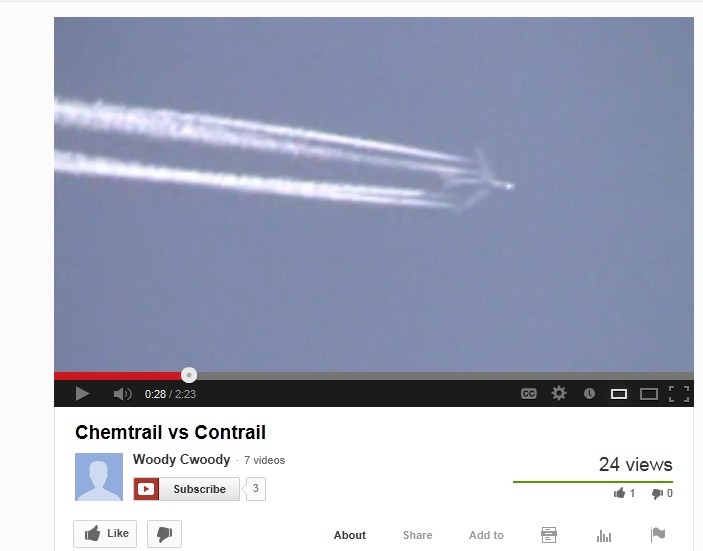Switch to small player size
Screen dimensions: 703x551
[619, 394]
